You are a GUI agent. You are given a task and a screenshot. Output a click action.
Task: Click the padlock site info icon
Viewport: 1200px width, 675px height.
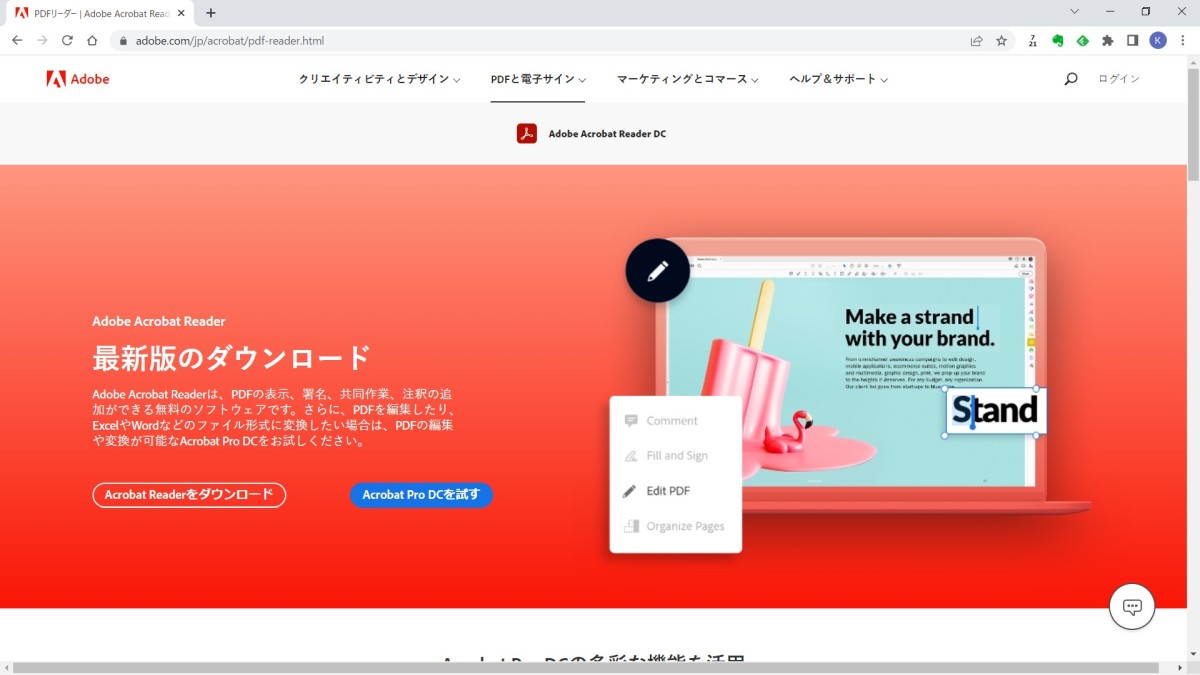pyautogui.click(x=124, y=41)
